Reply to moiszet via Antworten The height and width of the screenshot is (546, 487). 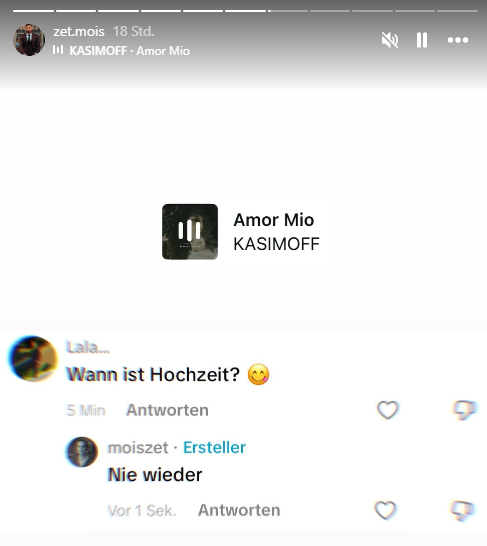239,510
